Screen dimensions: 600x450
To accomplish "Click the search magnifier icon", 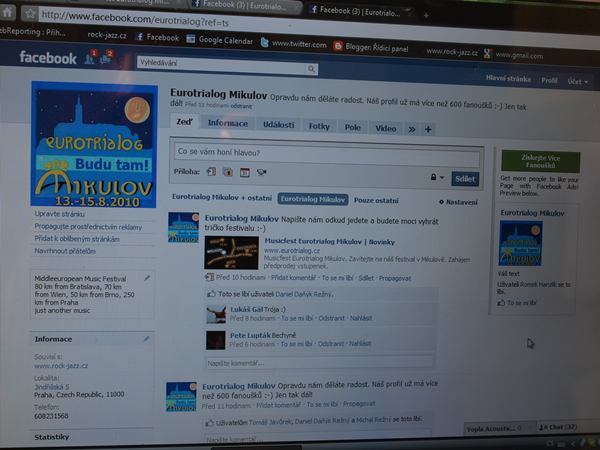I will click(x=311, y=69).
